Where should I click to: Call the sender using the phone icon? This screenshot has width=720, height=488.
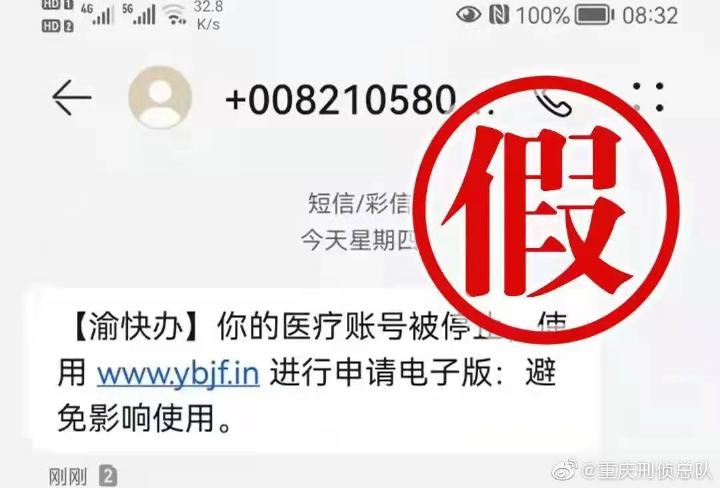pos(553,101)
